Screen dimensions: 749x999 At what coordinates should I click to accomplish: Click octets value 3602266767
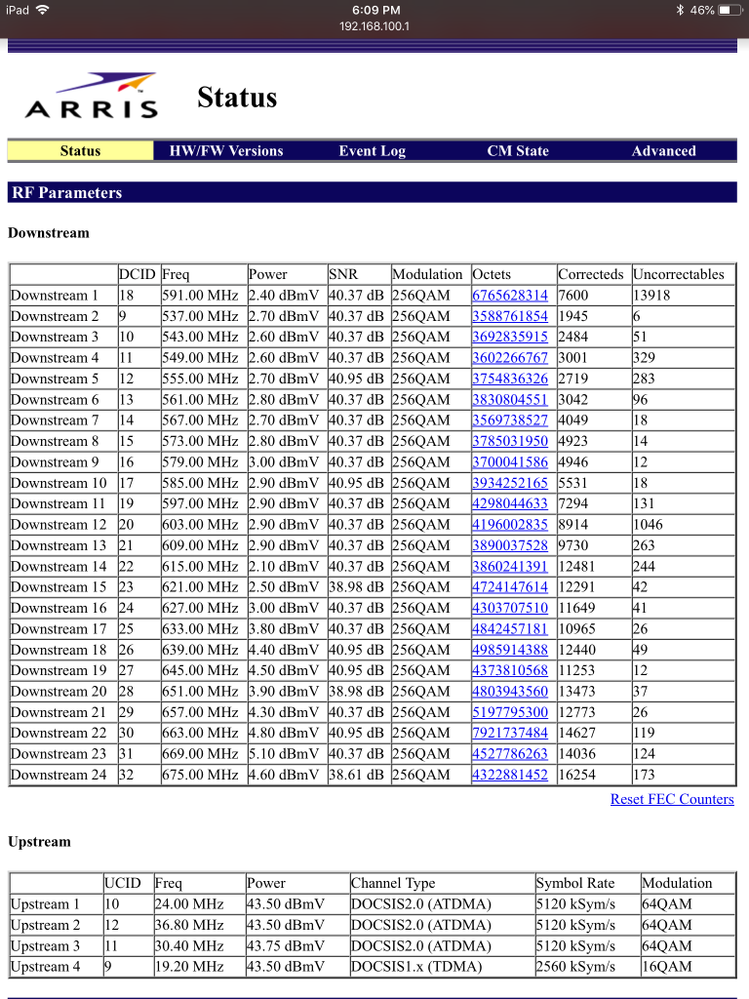(x=510, y=358)
